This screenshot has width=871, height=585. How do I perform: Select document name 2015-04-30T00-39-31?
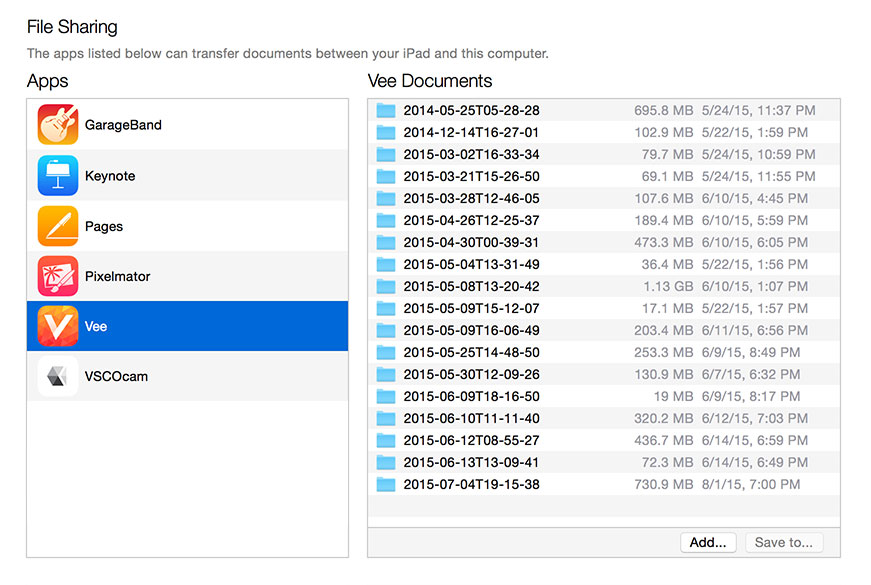[472, 242]
